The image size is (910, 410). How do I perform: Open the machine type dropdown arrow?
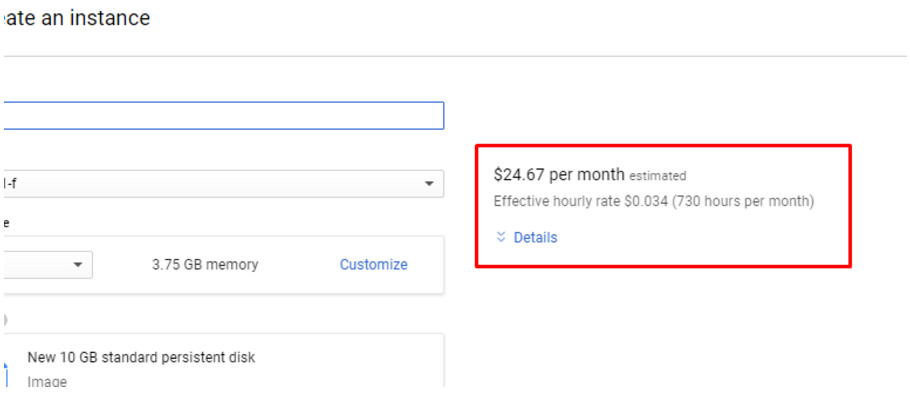click(x=78, y=265)
